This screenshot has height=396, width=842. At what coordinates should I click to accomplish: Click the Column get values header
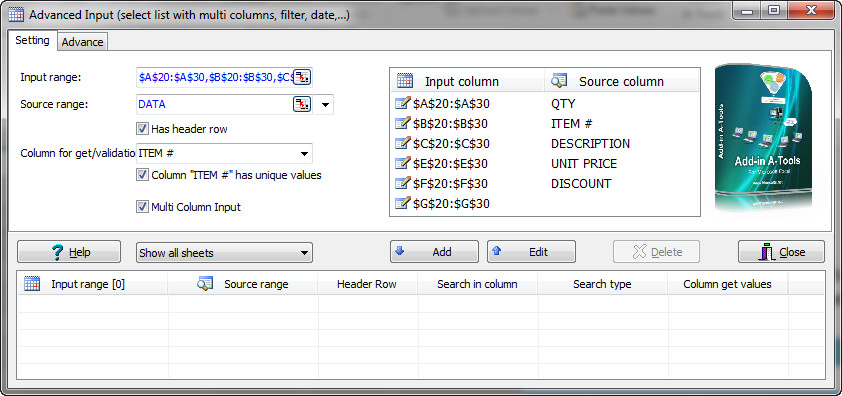pyautogui.click(x=727, y=284)
